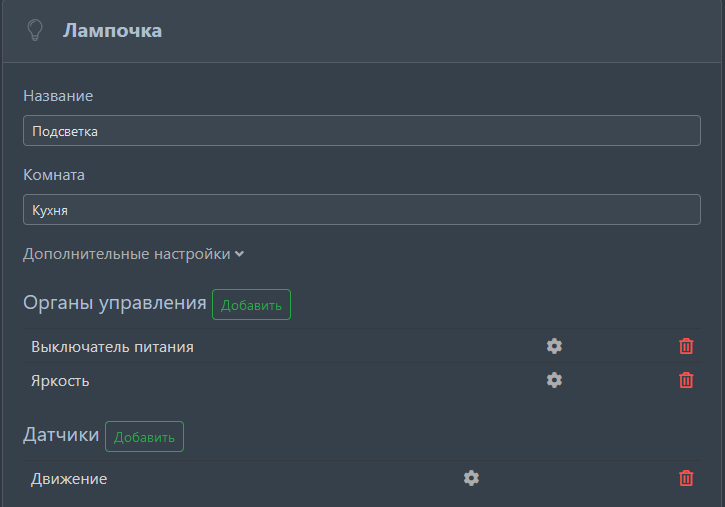Expand Дополнительные настройки section
Image resolution: width=725 pixels, height=507 pixels.
[x=133, y=254]
